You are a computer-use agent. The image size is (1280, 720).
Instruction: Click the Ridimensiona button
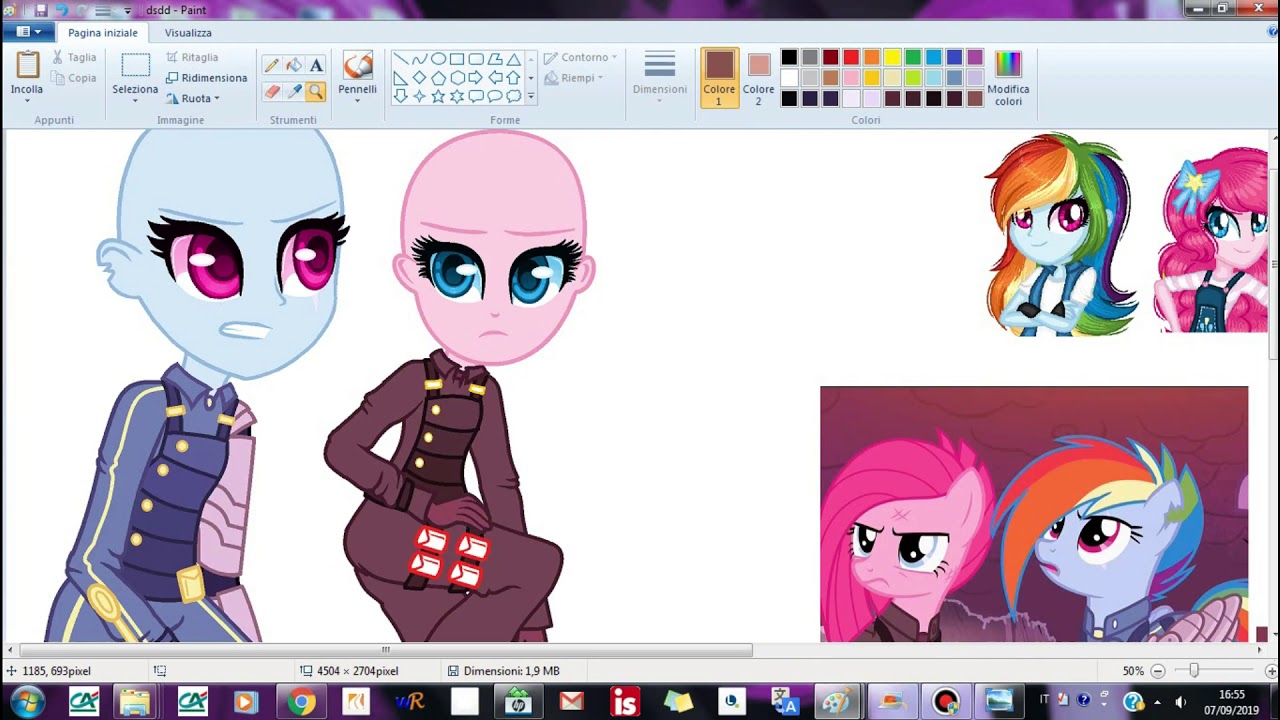click(x=206, y=78)
